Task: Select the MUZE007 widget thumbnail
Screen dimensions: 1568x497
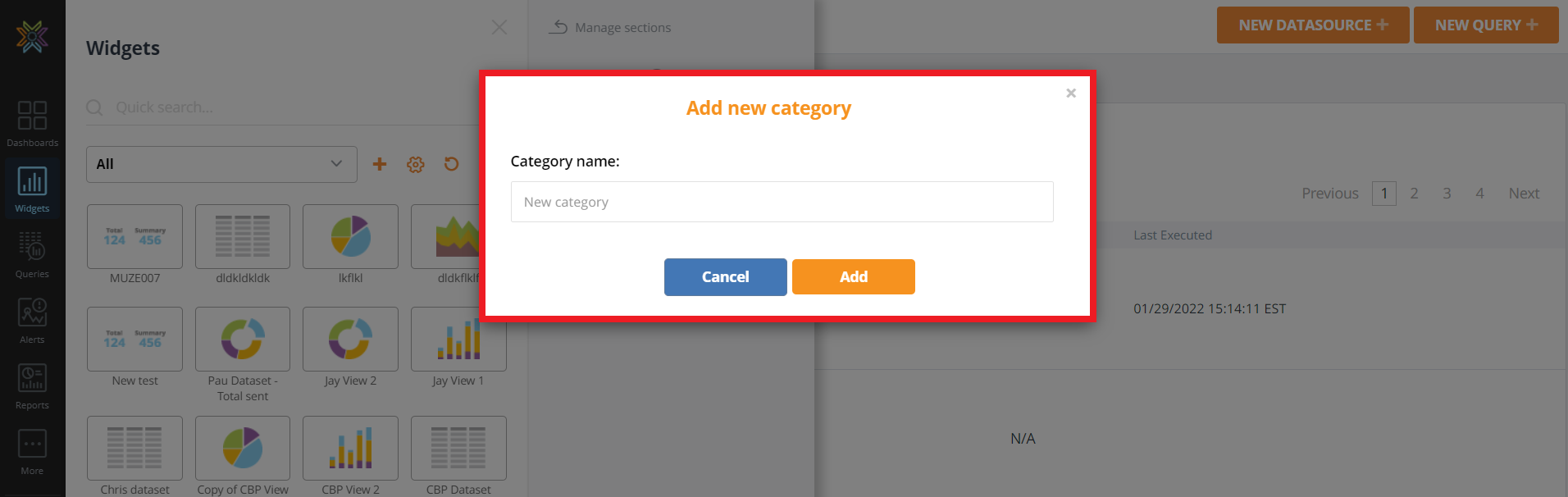Action: point(134,237)
